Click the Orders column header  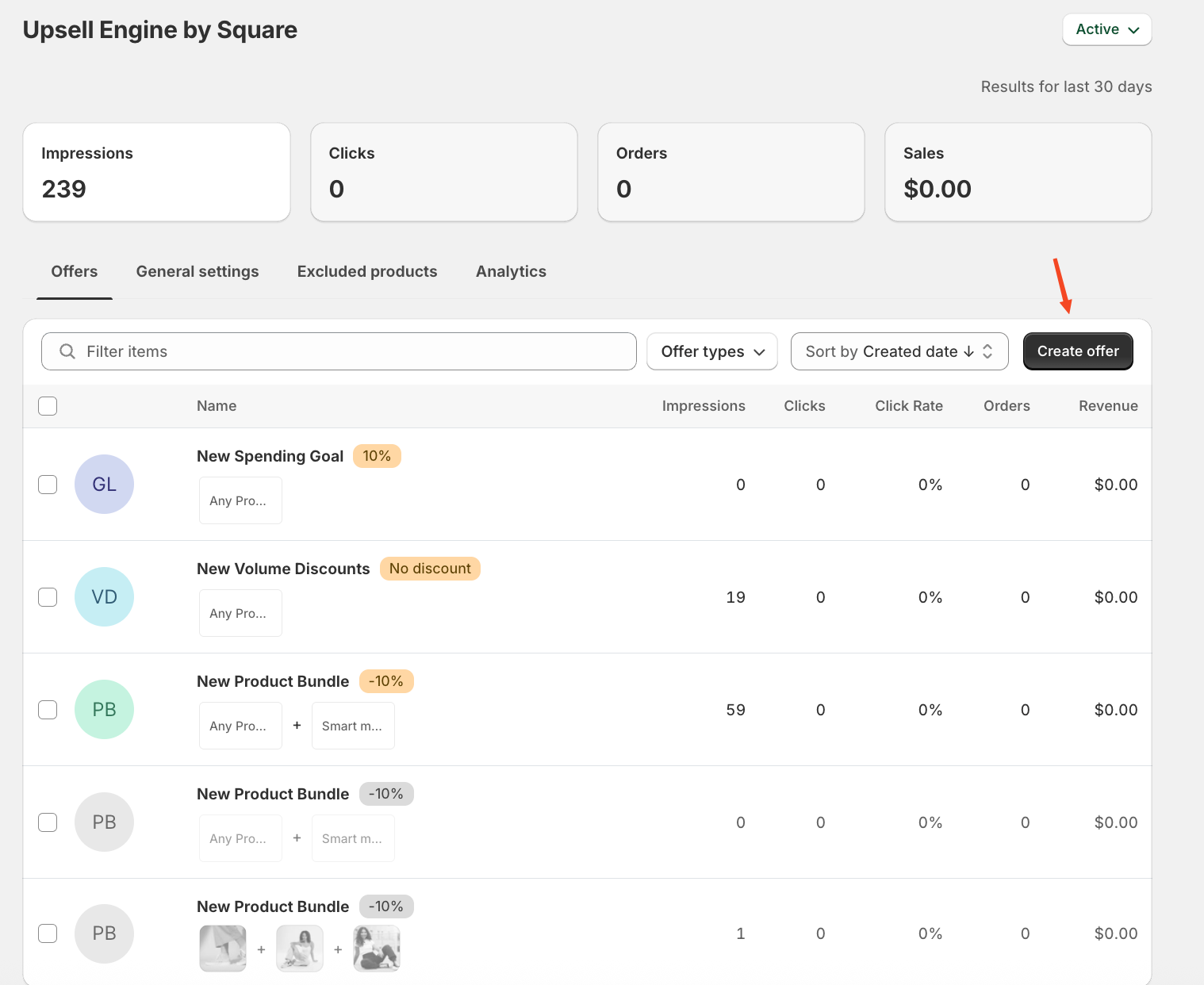(1007, 406)
